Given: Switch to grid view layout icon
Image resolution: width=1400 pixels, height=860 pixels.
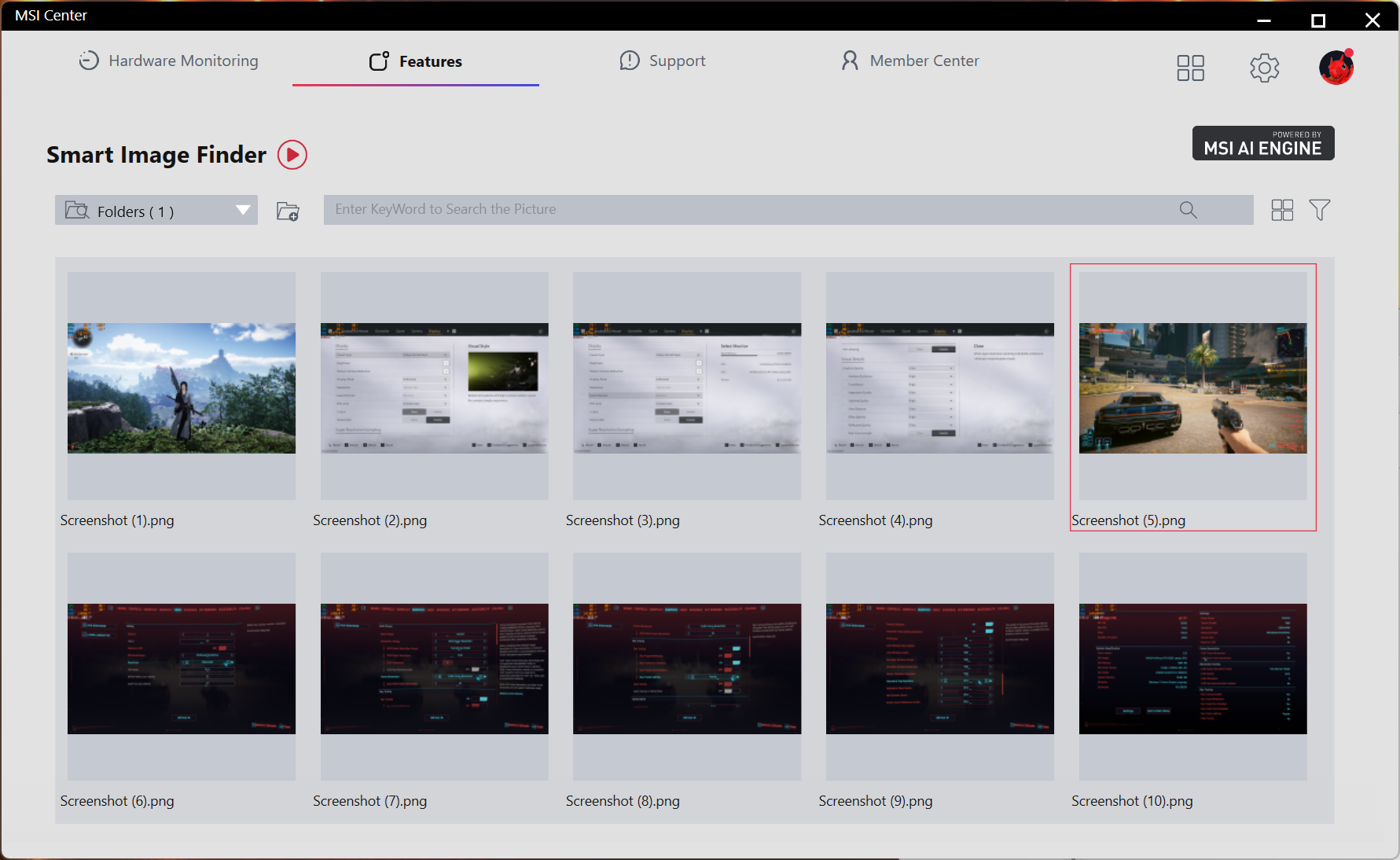Looking at the screenshot, I should click(1282, 210).
